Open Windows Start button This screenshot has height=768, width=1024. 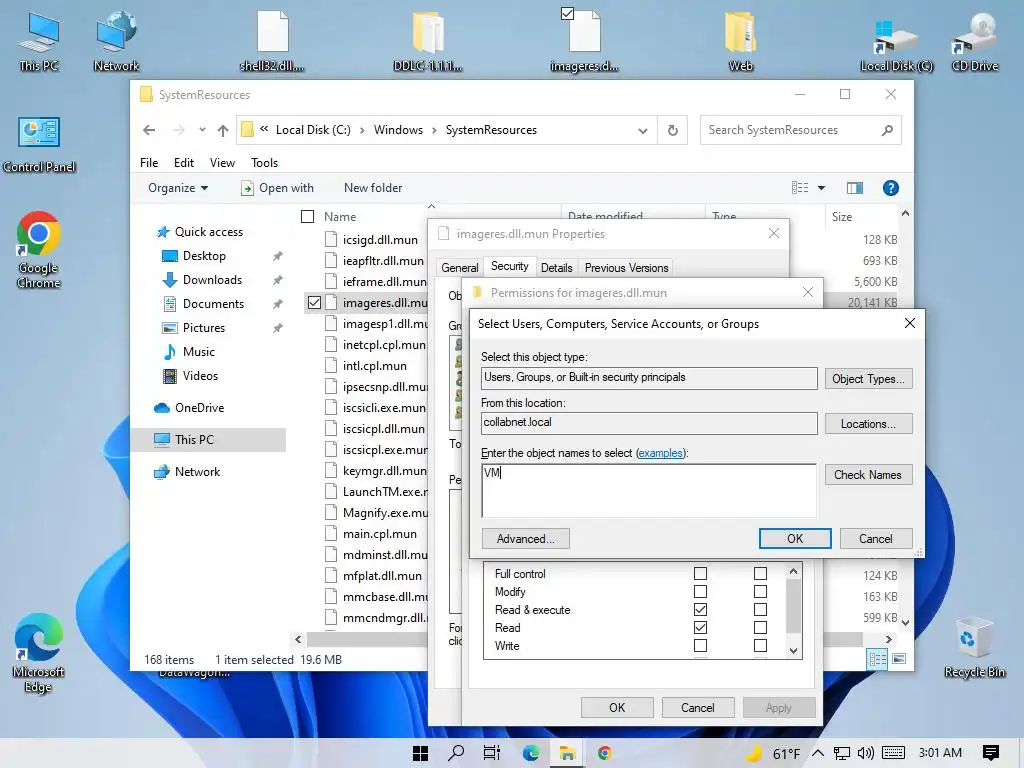point(421,753)
